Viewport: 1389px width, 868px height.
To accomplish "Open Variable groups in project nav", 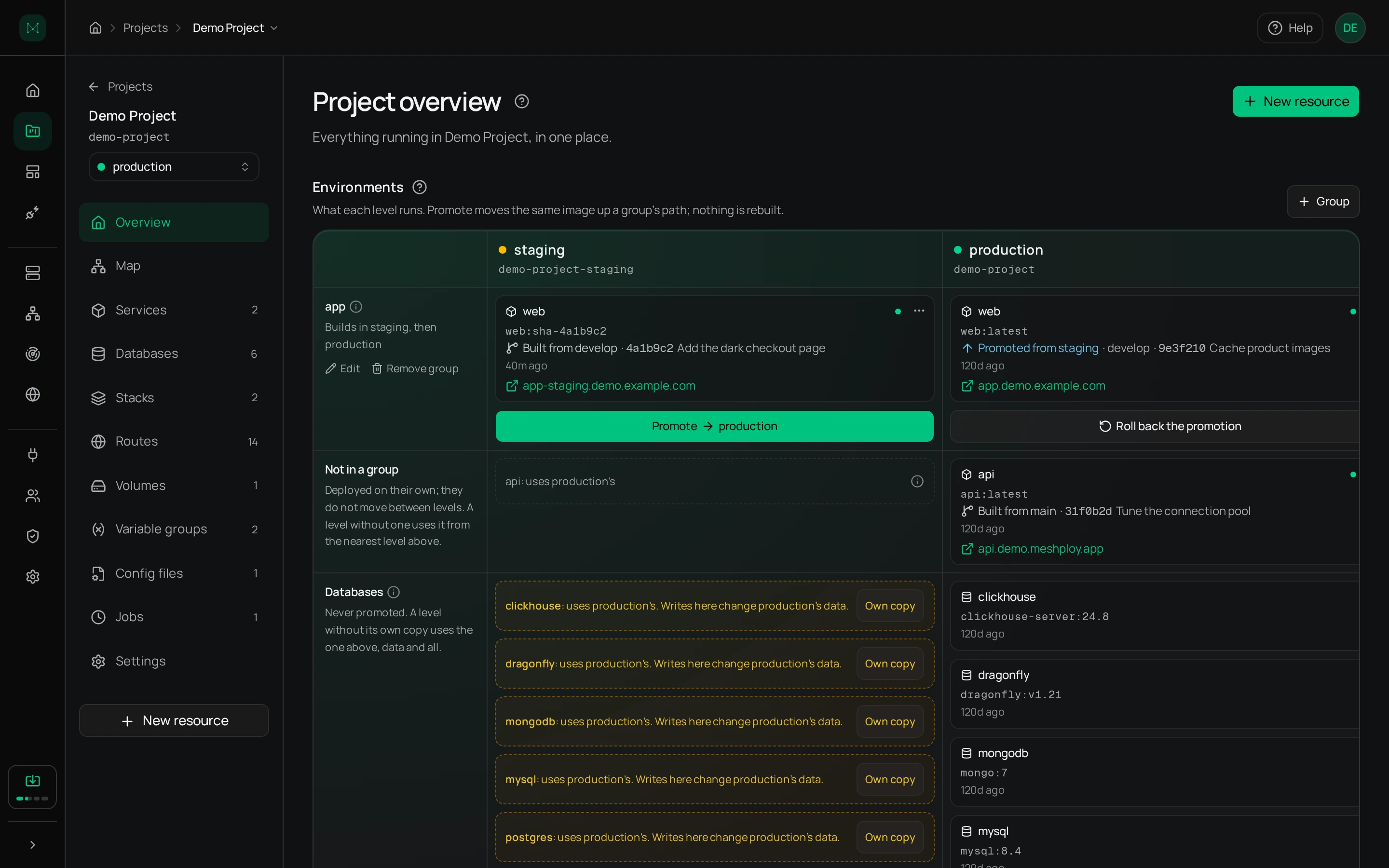I will pyautogui.click(x=174, y=529).
